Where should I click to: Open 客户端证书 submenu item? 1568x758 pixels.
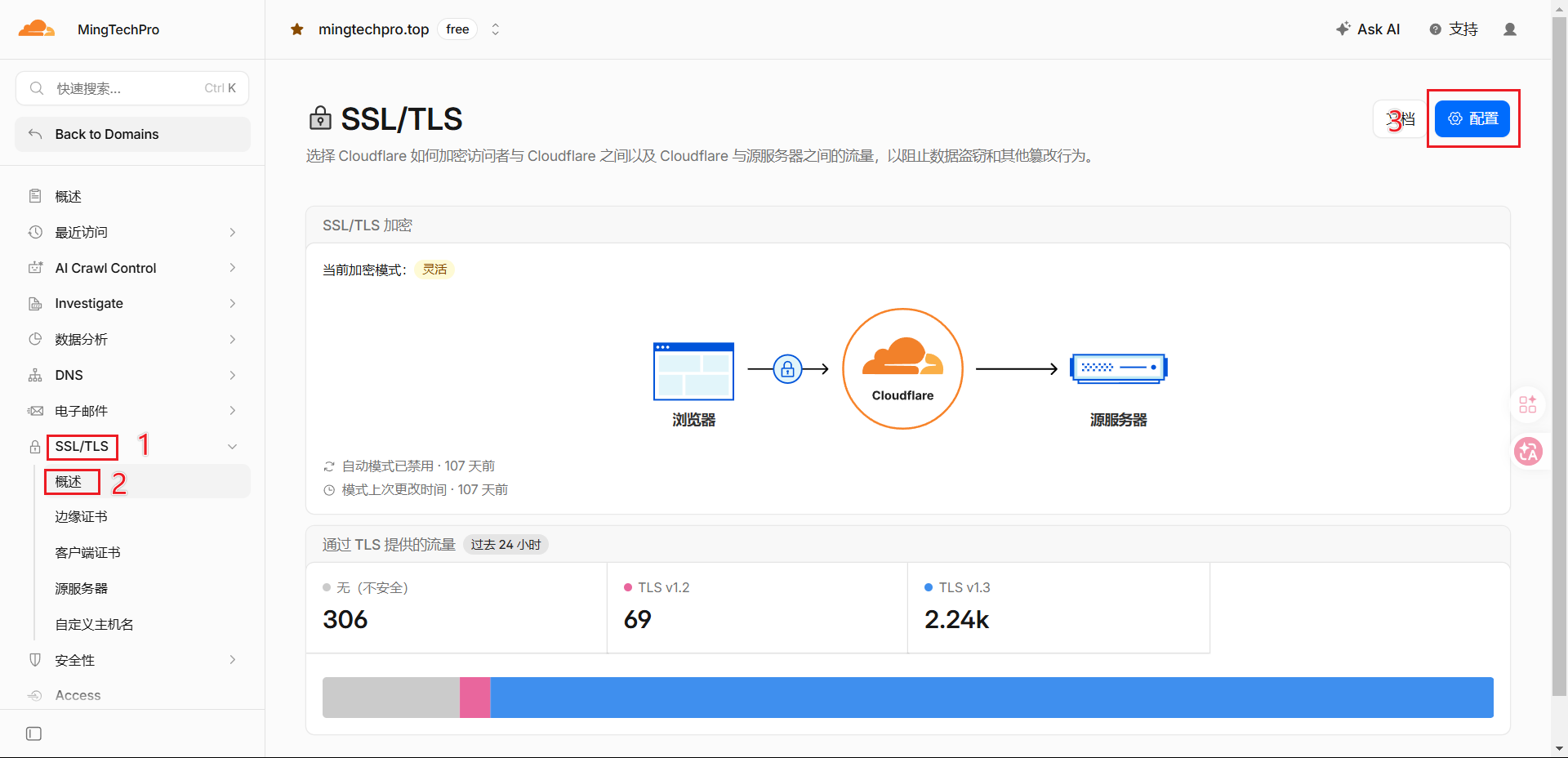click(87, 553)
